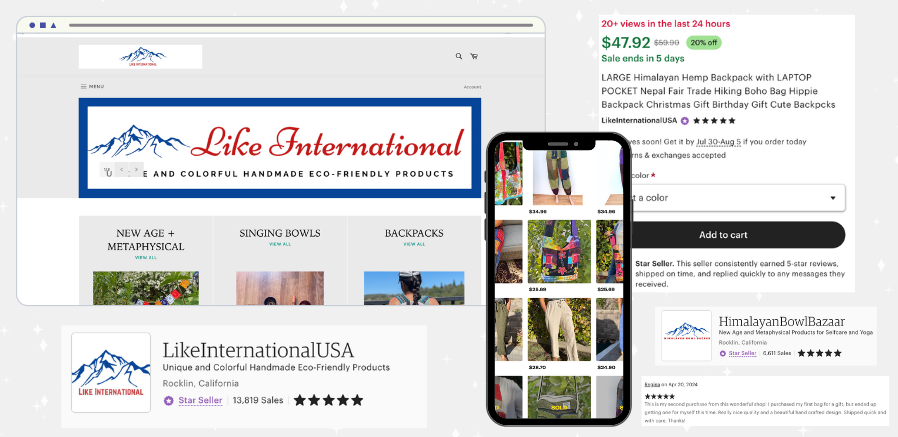The width and height of the screenshot is (898, 437).
Task: Click the 6,611 Sales count
Action: pos(777,353)
